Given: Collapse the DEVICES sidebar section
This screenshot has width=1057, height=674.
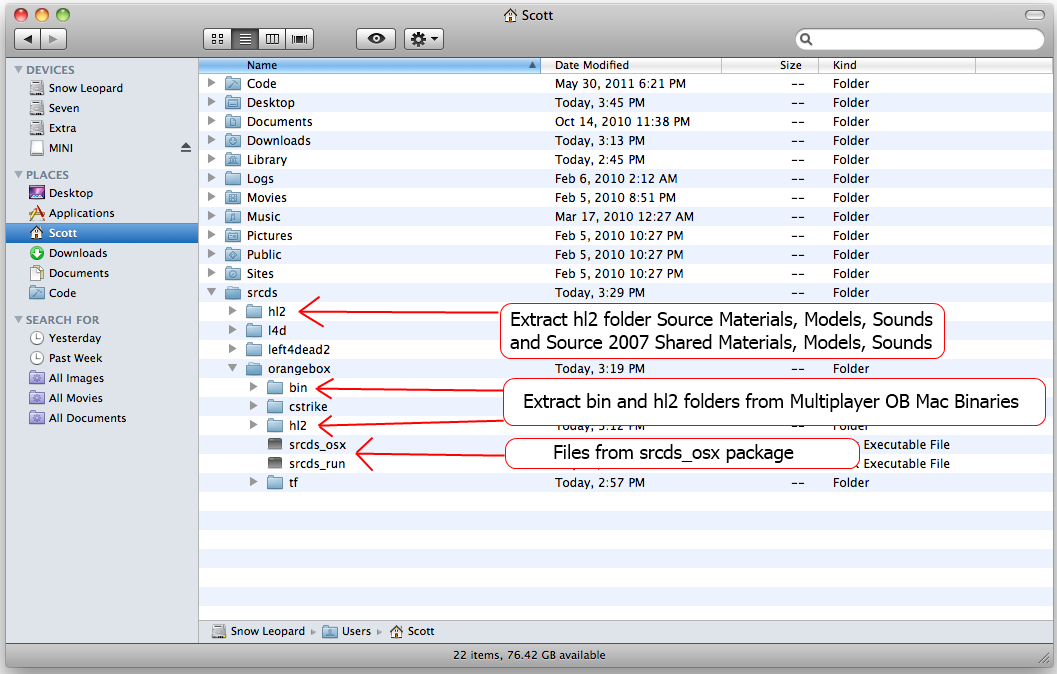Looking at the screenshot, I should [x=18, y=69].
